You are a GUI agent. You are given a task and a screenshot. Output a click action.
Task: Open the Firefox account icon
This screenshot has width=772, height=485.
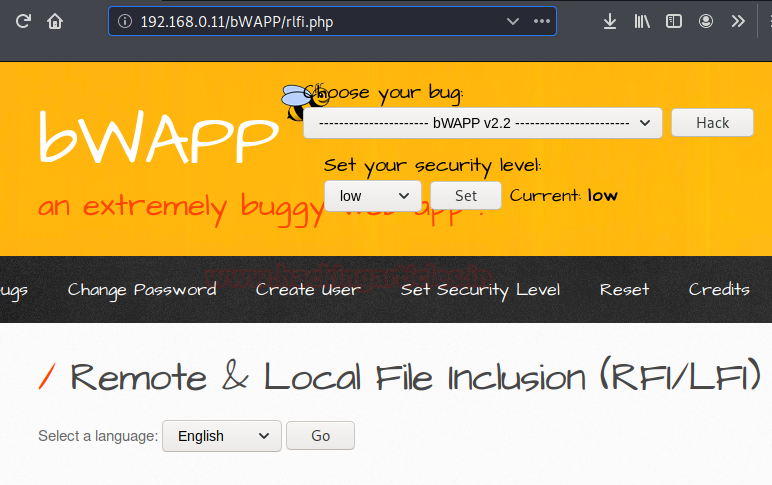pyautogui.click(x=706, y=21)
